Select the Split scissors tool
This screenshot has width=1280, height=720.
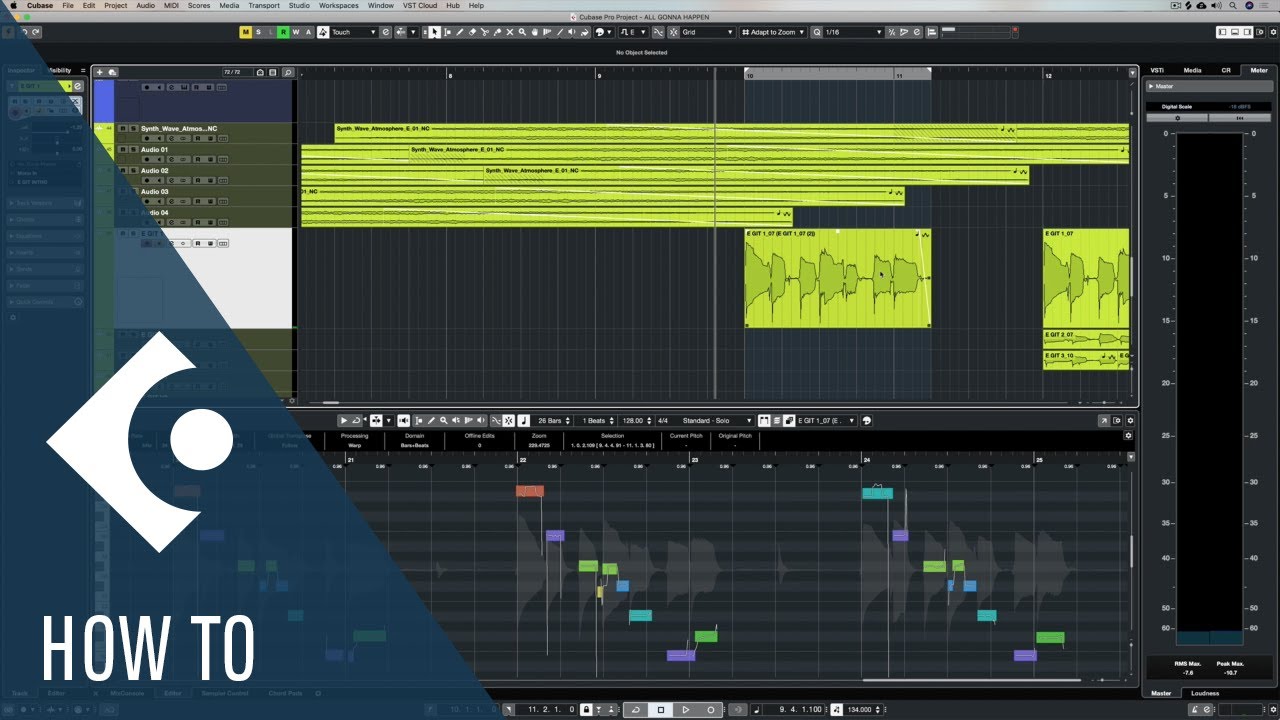485,32
